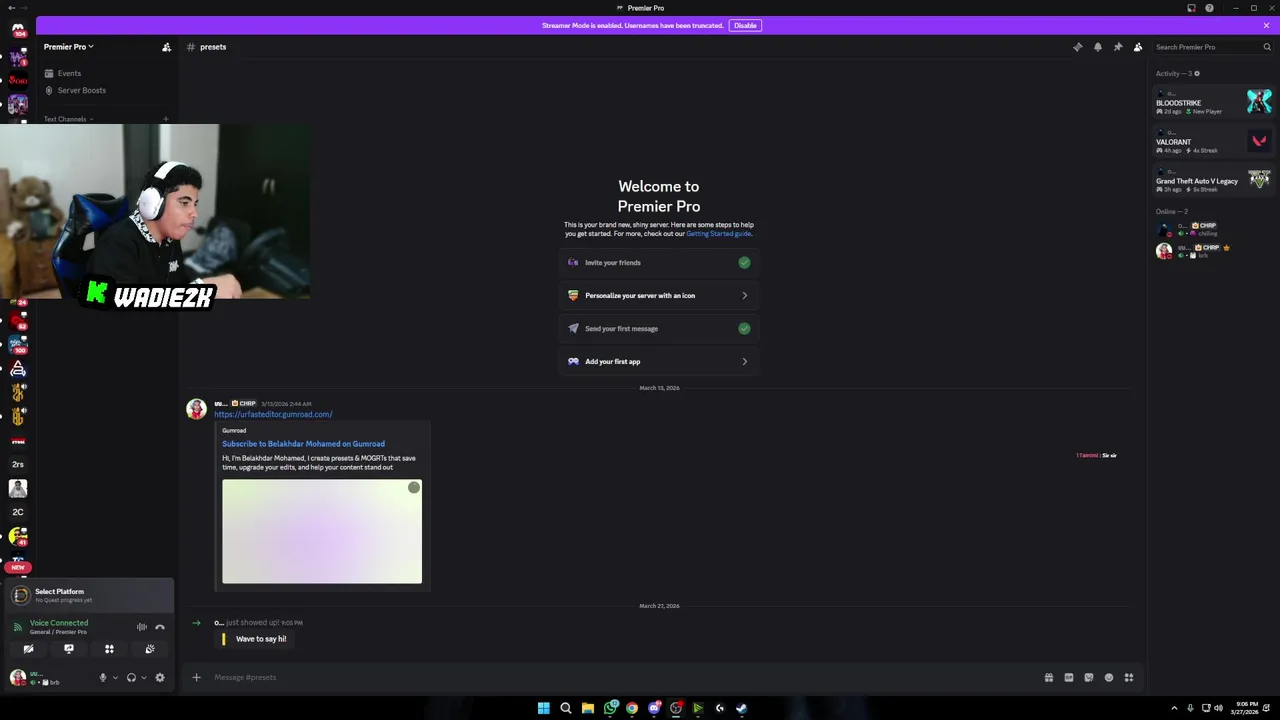Toggle the member list icon

pos(1138,47)
